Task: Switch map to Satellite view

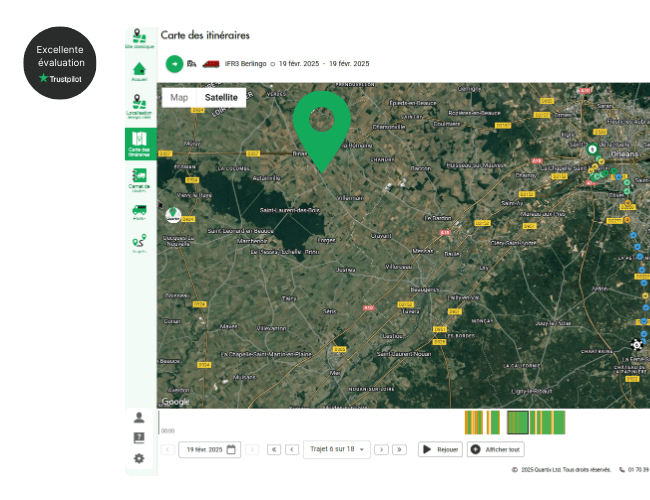Action: [x=221, y=97]
